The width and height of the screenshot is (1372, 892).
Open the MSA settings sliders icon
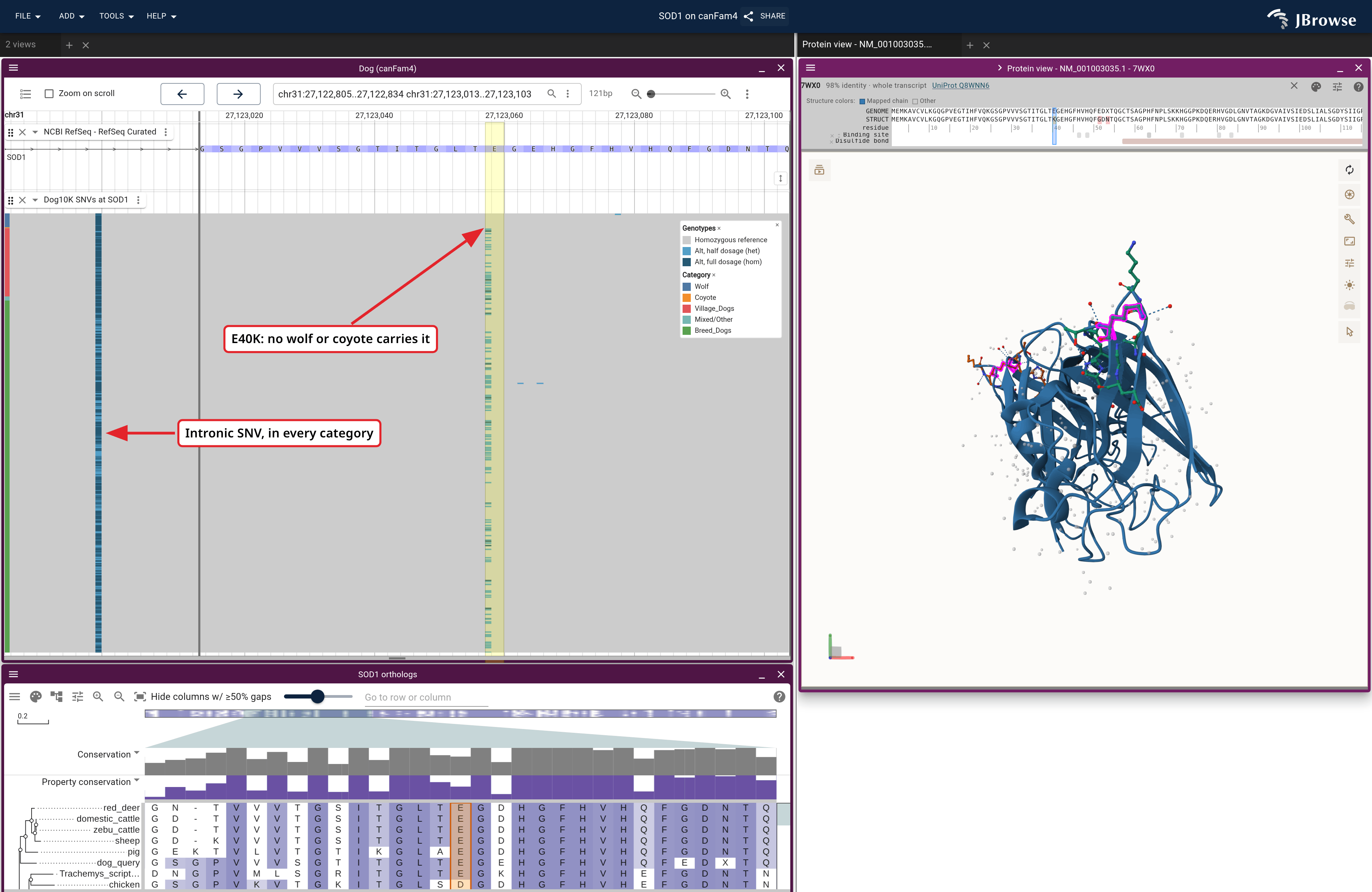tap(78, 696)
